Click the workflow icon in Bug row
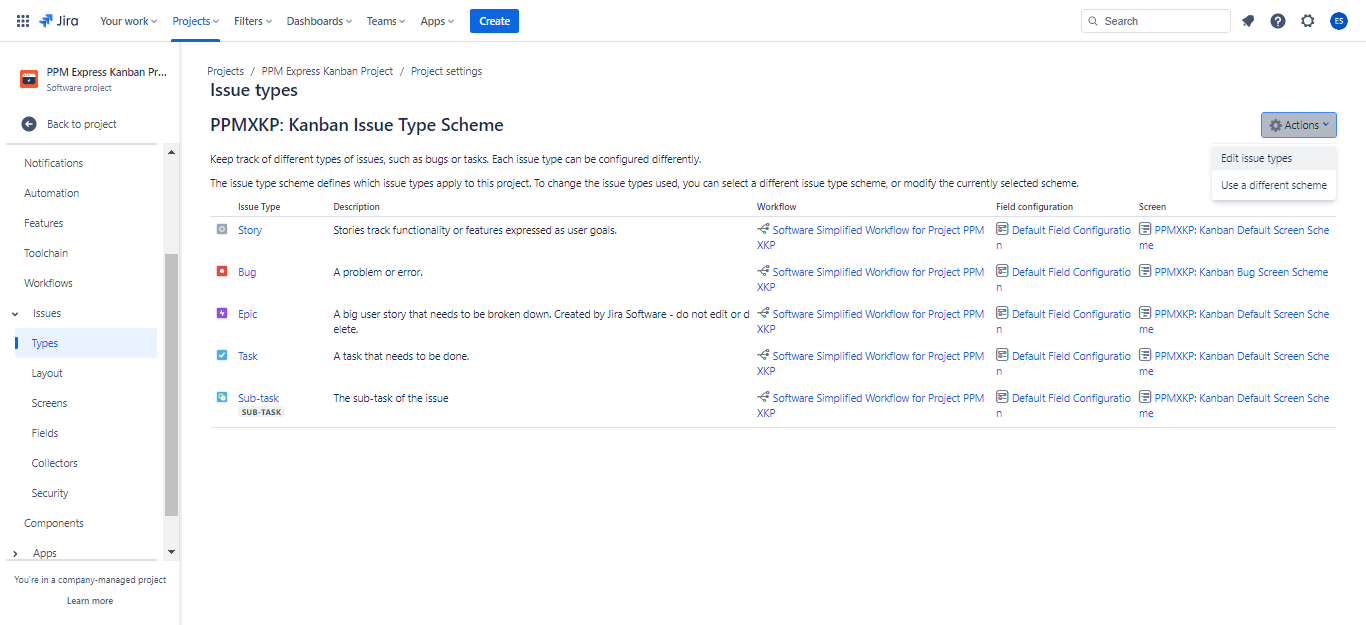This screenshot has width=1366, height=625. click(763, 271)
